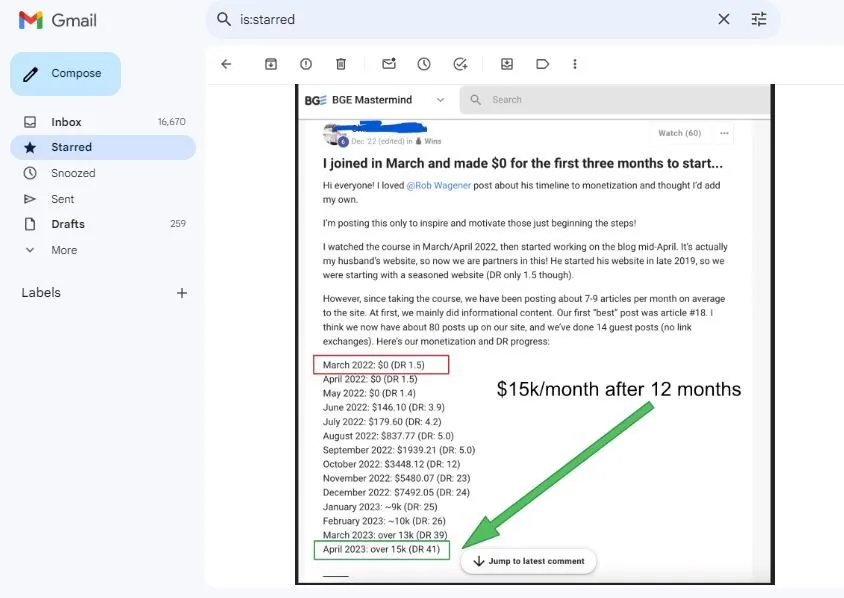844x598 pixels.
Task: Click the back arrow to return to list
Action: click(226, 64)
